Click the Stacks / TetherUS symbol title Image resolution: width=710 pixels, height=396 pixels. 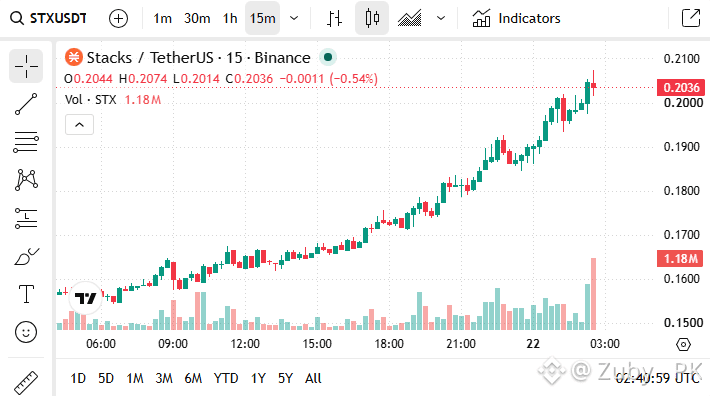point(198,58)
